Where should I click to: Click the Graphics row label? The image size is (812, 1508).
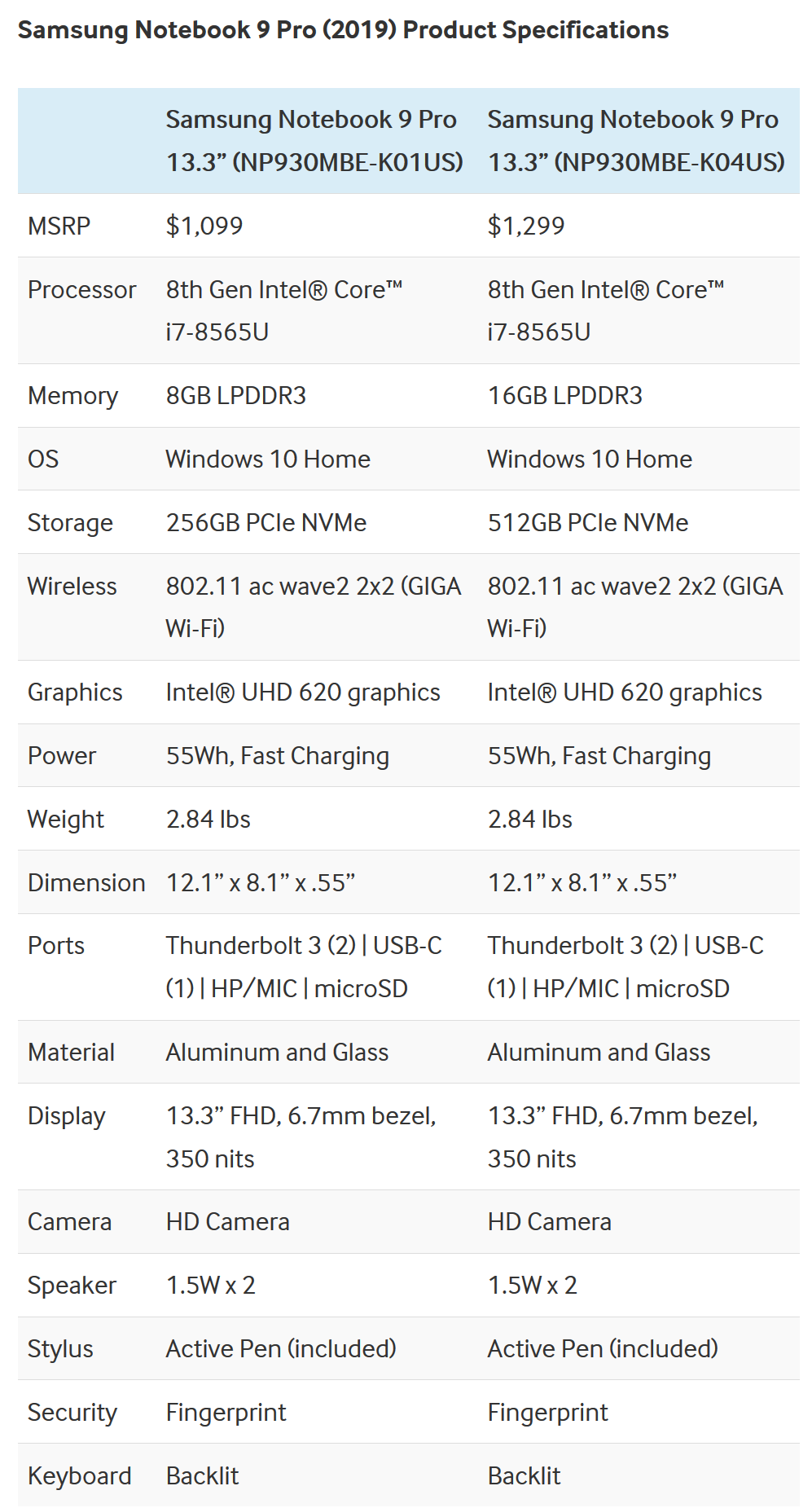75,692
